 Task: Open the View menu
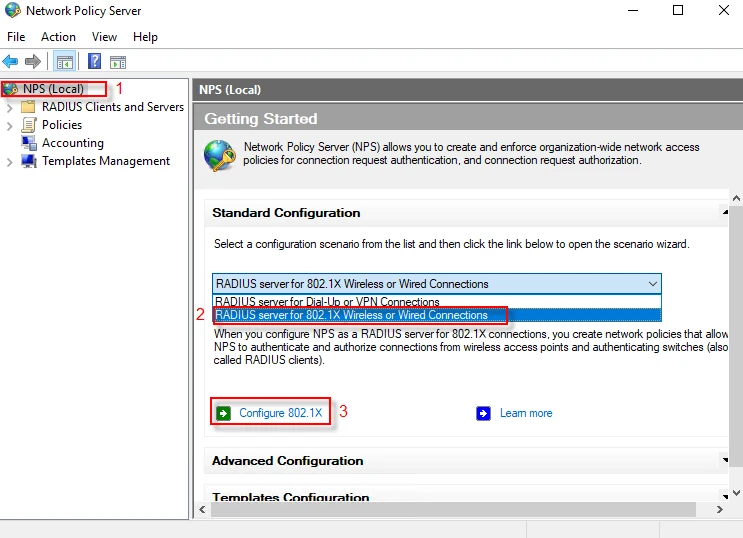coord(104,37)
